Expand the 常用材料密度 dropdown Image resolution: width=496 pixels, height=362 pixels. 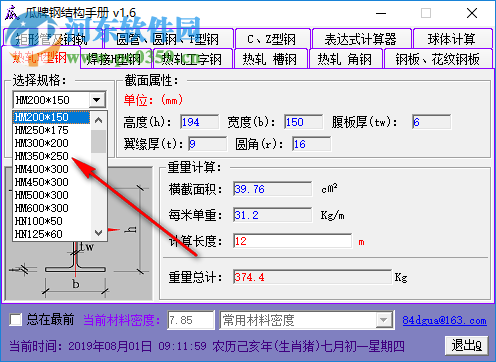coord(384,320)
